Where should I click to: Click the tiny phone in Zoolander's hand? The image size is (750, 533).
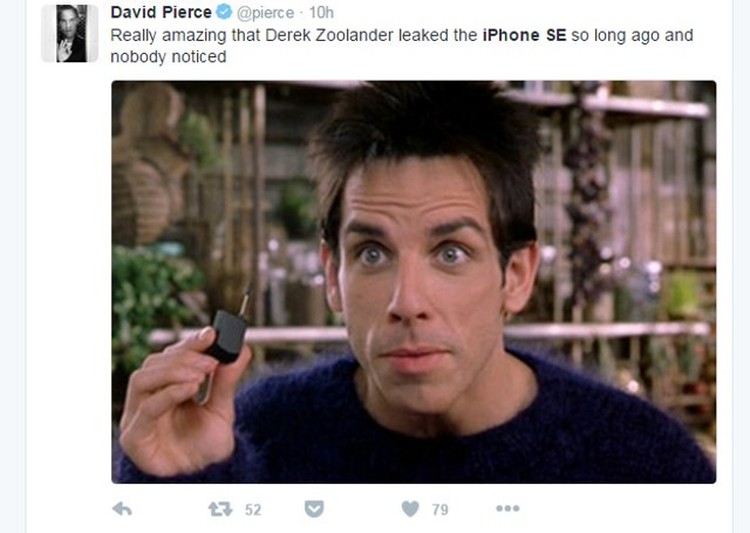coord(224,335)
